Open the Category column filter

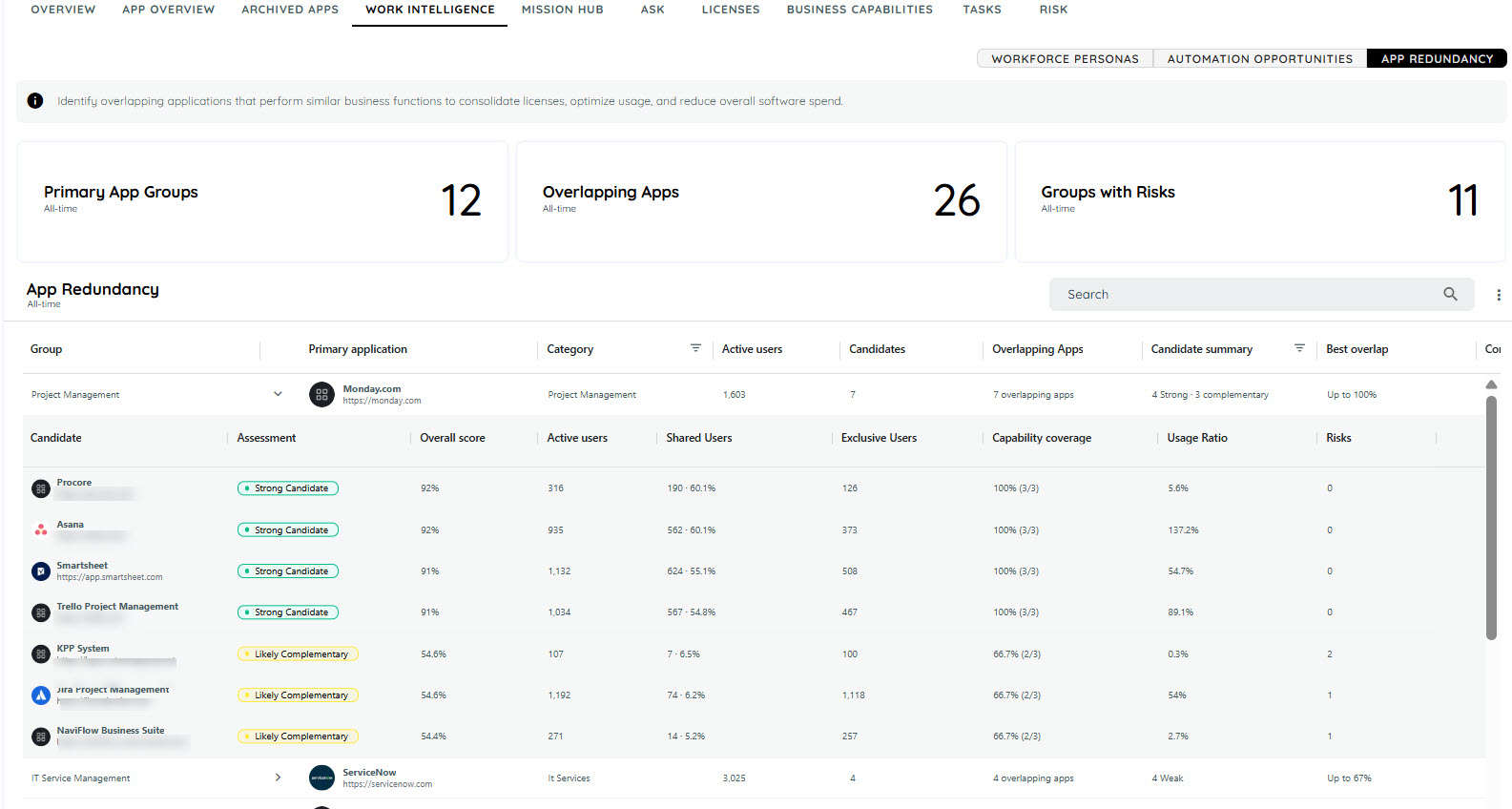[695, 348]
